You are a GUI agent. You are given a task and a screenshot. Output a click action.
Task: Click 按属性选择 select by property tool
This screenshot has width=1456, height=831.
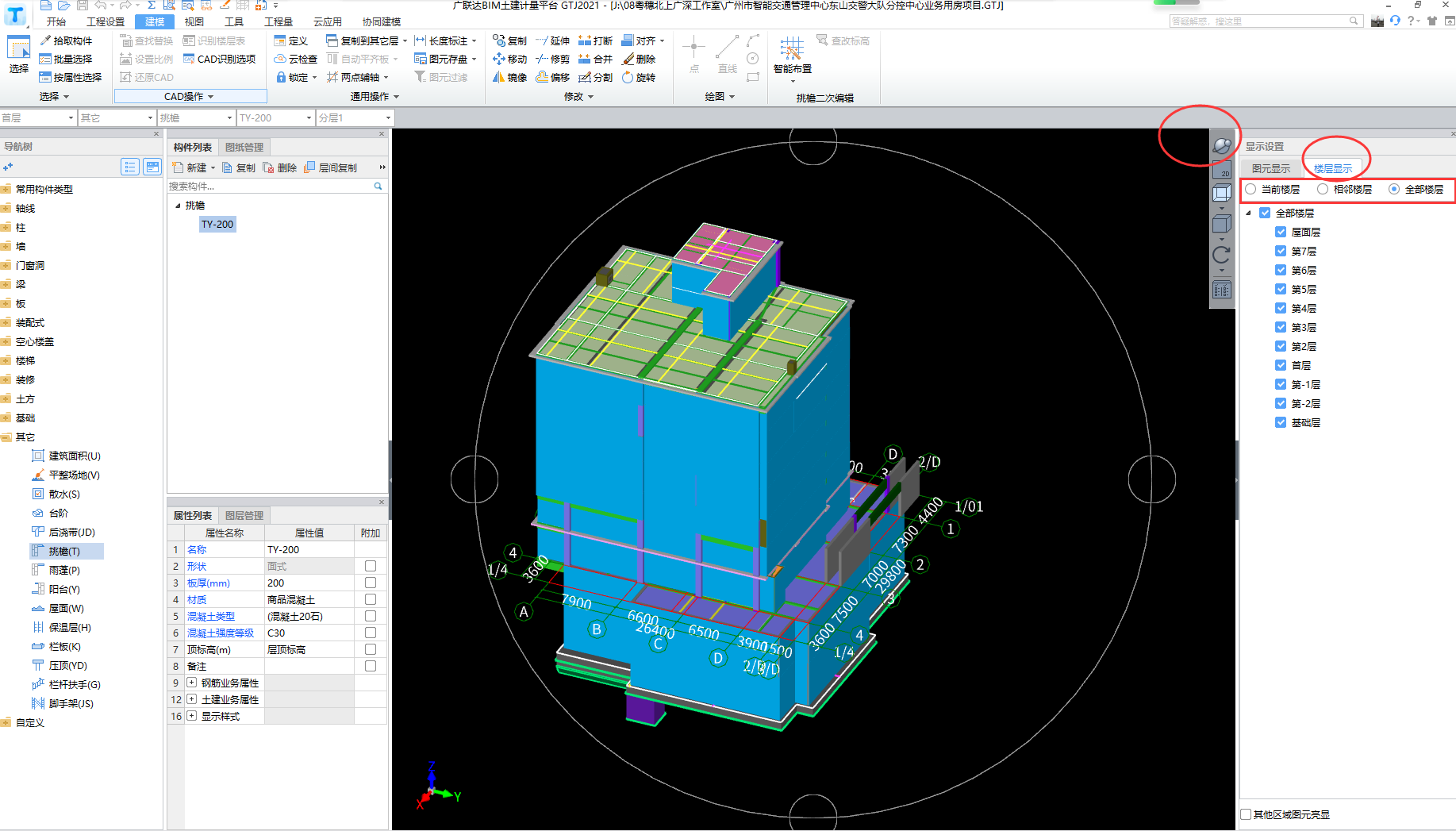pos(71,77)
